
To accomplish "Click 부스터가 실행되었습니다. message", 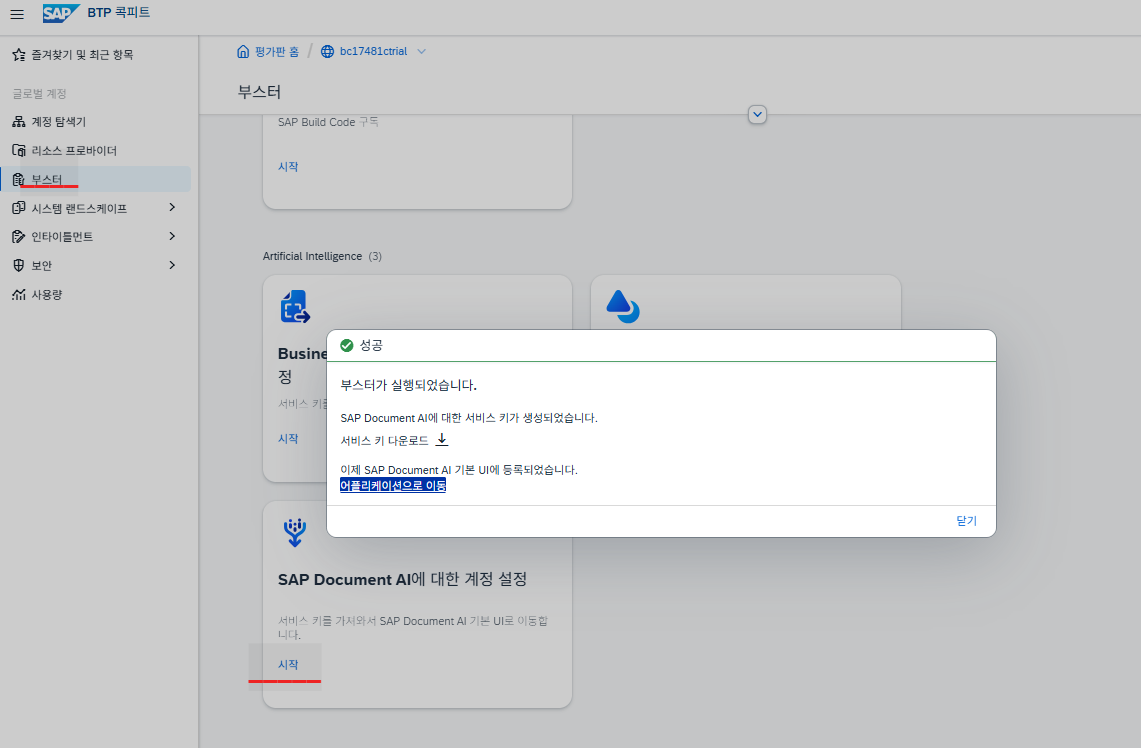I will tap(409, 385).
